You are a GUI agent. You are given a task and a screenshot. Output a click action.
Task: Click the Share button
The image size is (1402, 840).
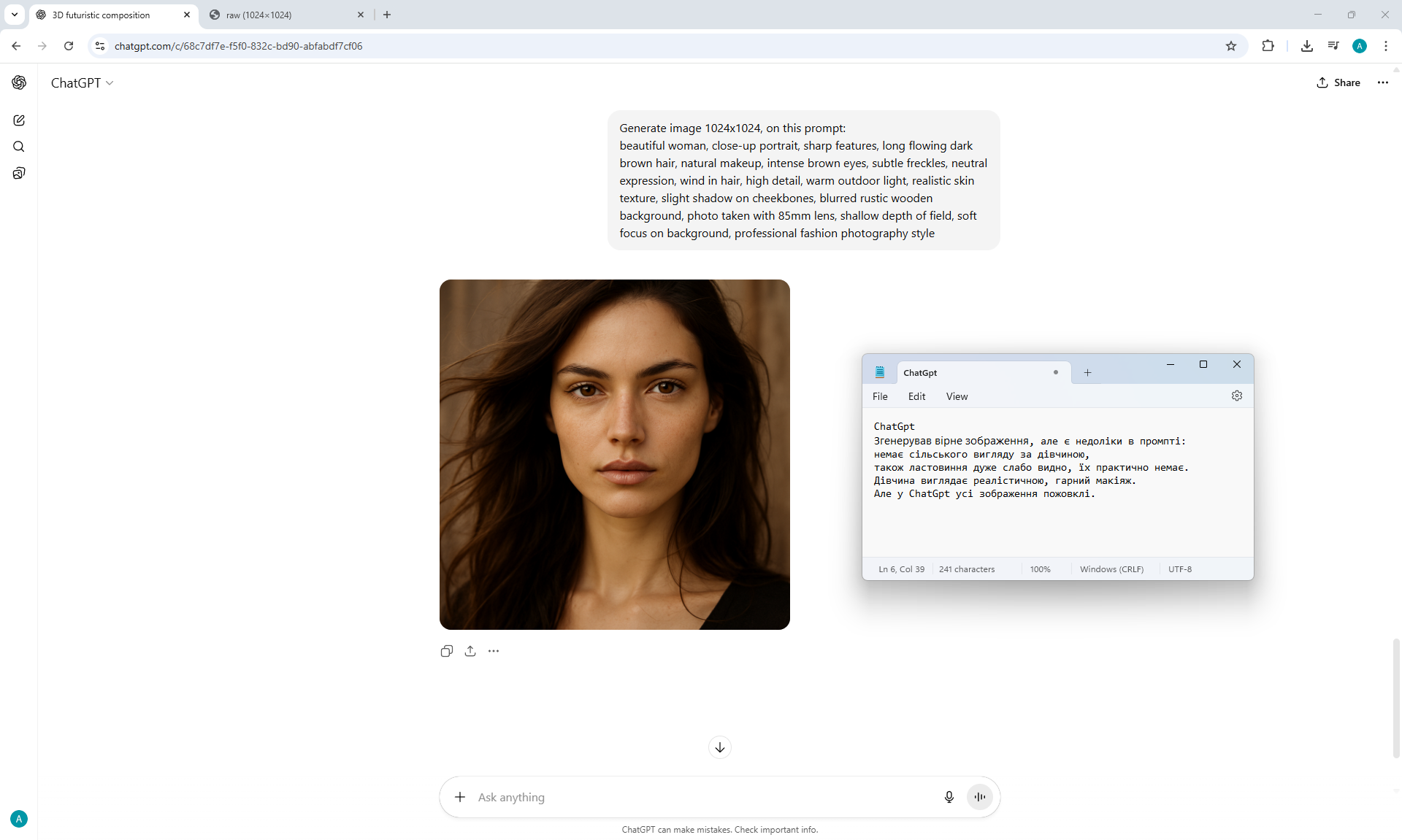click(x=1338, y=82)
